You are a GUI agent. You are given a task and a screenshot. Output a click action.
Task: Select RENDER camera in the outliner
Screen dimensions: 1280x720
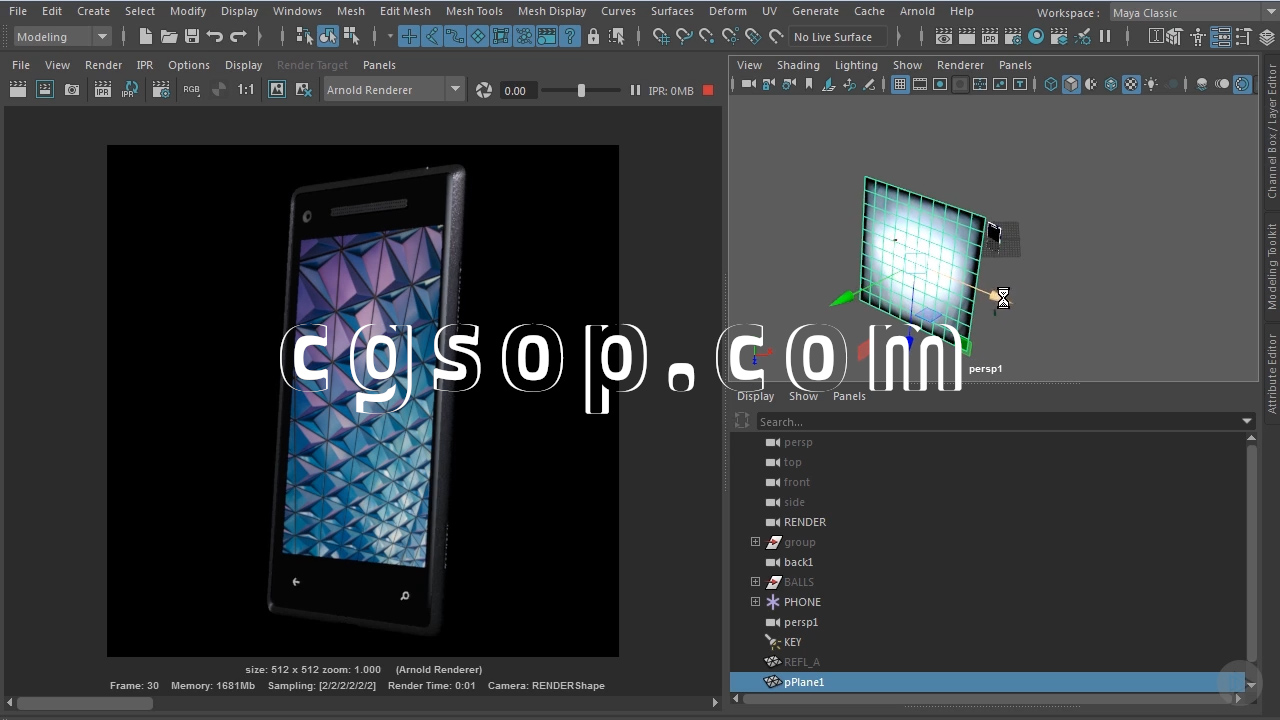coord(804,522)
